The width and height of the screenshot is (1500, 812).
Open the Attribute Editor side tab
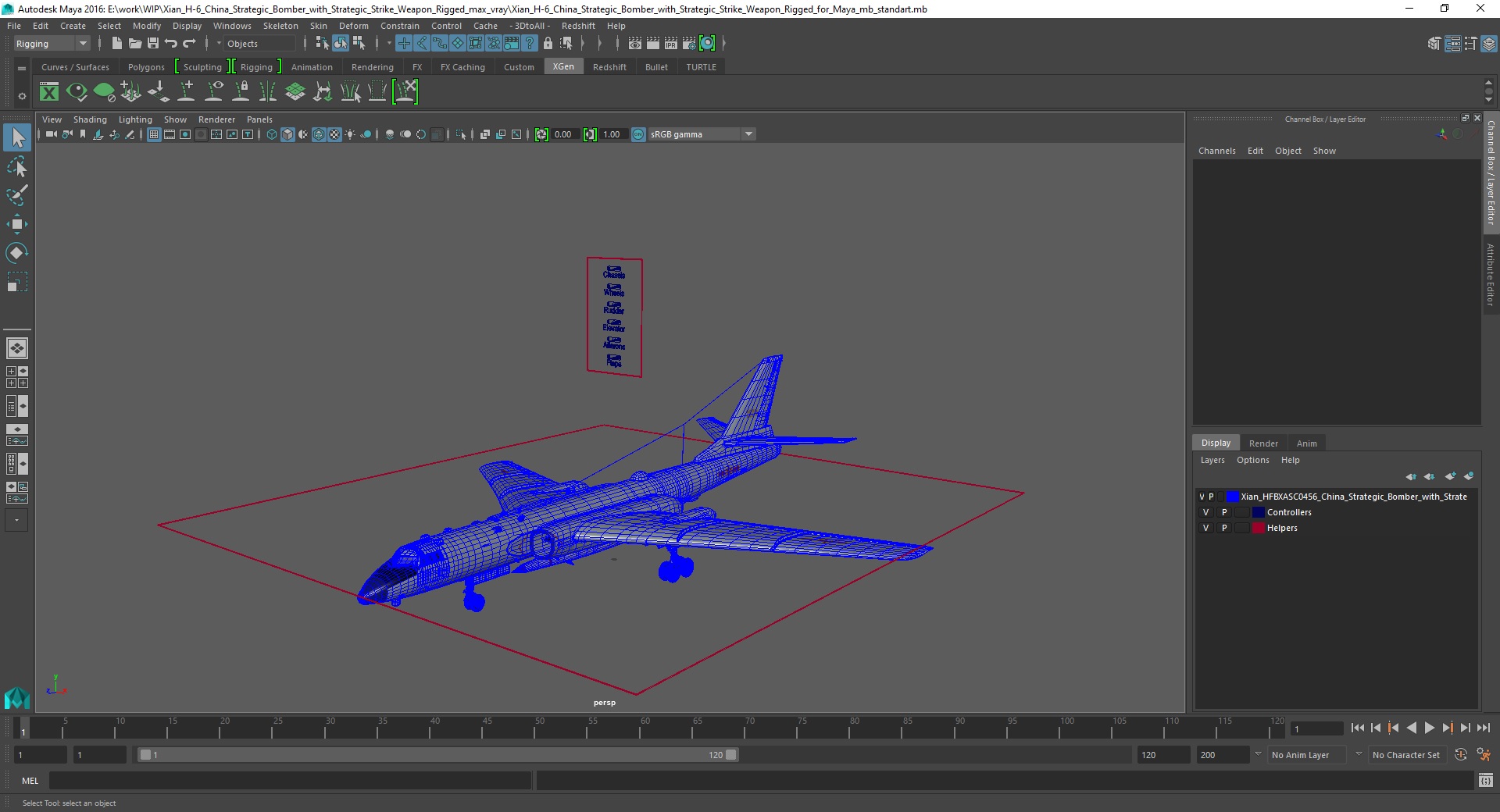pyautogui.click(x=1491, y=274)
